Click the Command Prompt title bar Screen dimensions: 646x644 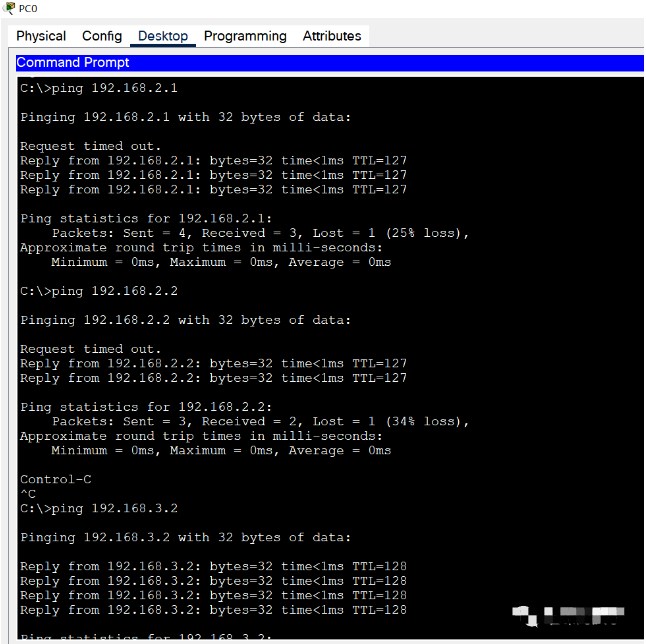[330, 63]
